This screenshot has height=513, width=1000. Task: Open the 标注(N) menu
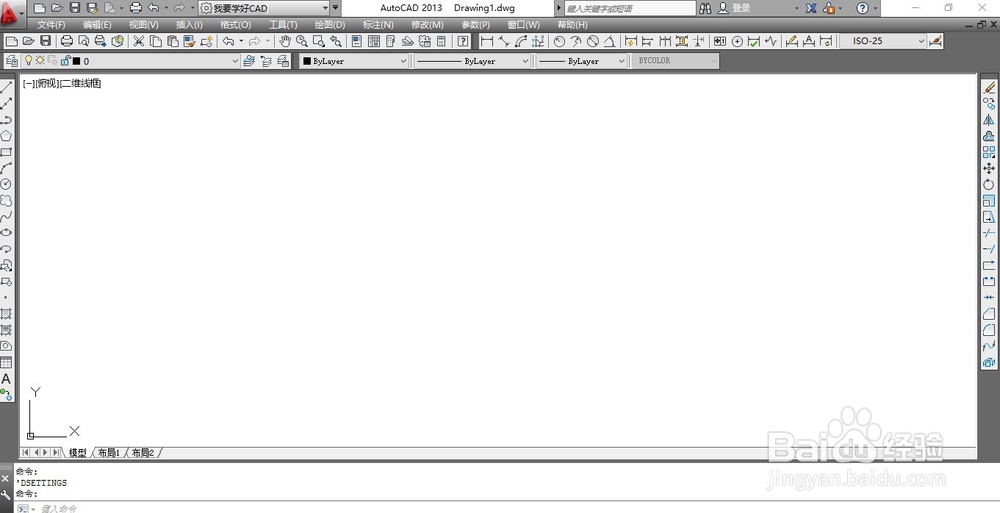tap(378, 25)
